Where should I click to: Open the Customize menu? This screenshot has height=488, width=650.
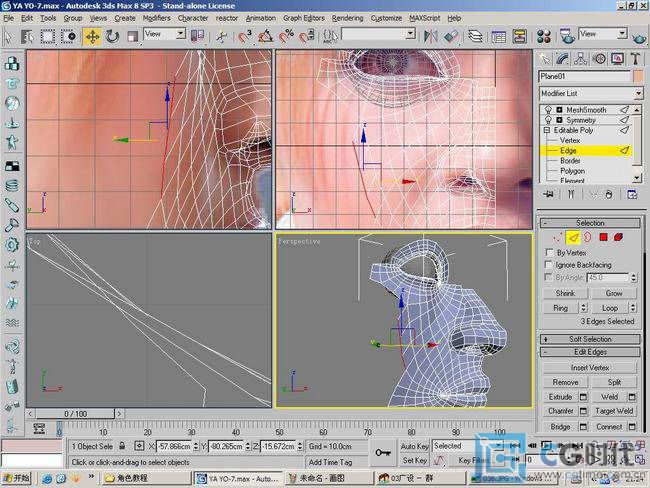pos(386,18)
